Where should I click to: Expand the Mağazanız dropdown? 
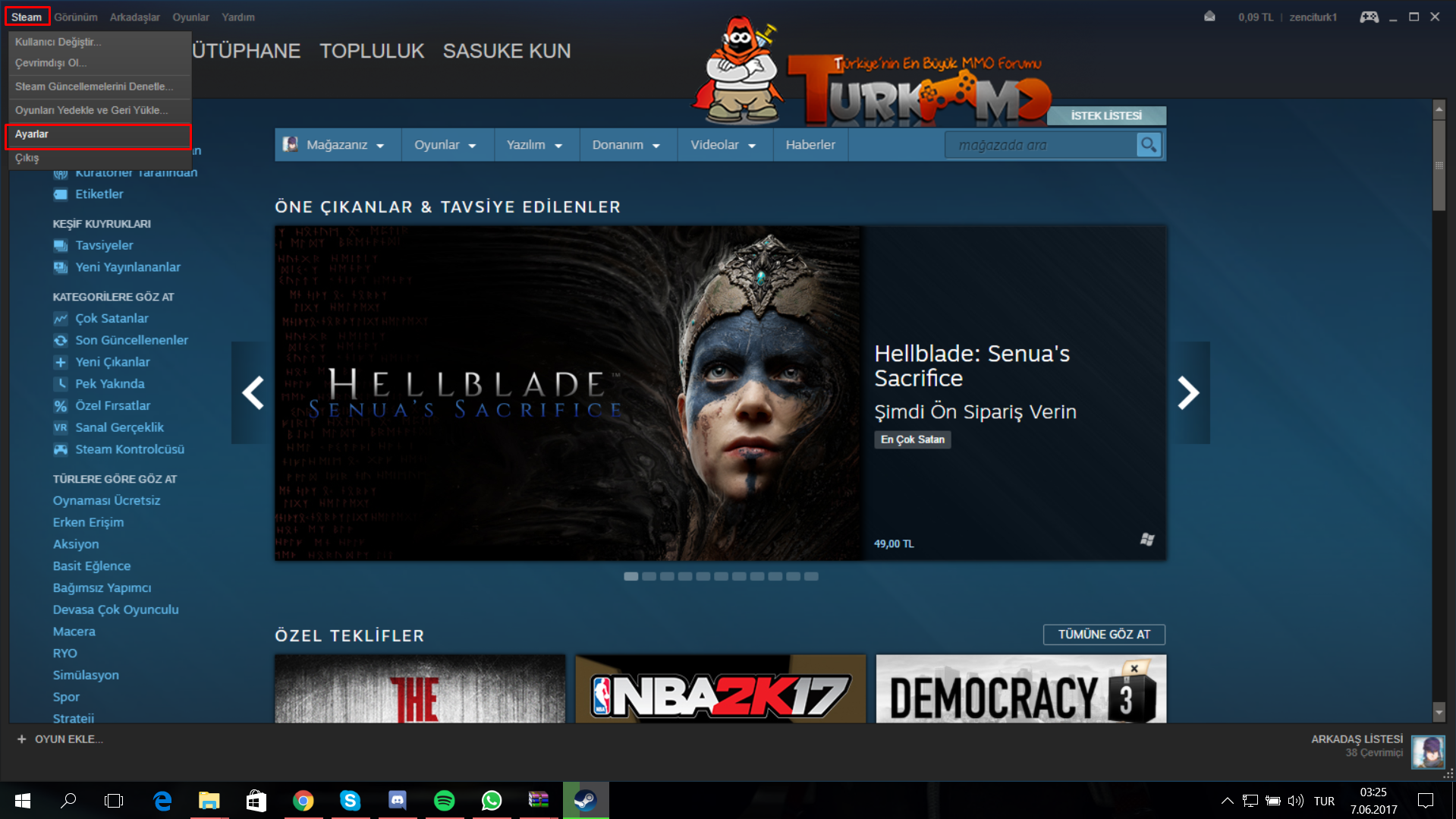pos(338,145)
